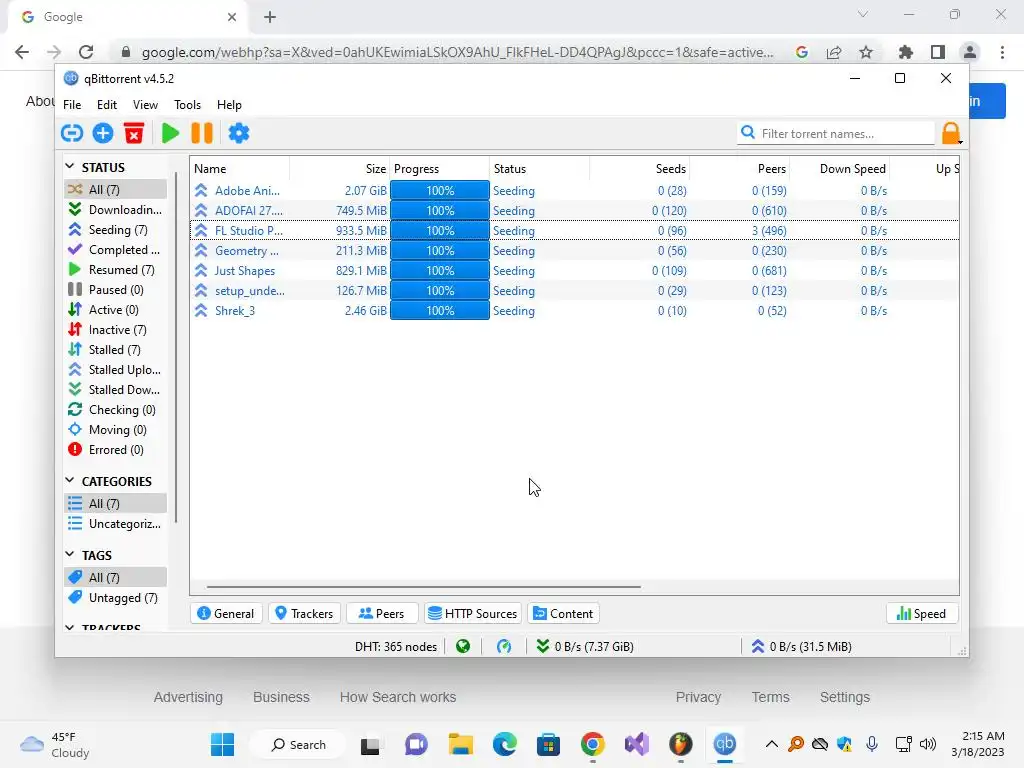Switch to the Peers tab
The image size is (1024, 768).
click(382, 613)
